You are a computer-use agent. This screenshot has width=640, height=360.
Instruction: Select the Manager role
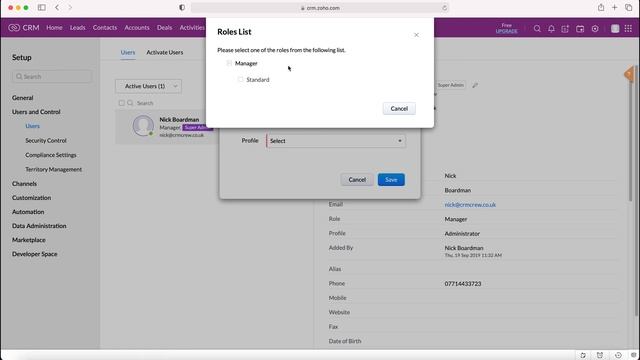click(x=246, y=63)
